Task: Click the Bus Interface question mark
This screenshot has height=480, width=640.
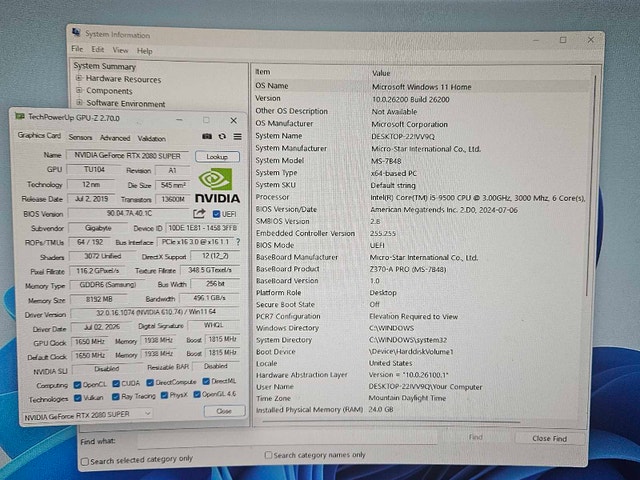Action: tap(238, 242)
